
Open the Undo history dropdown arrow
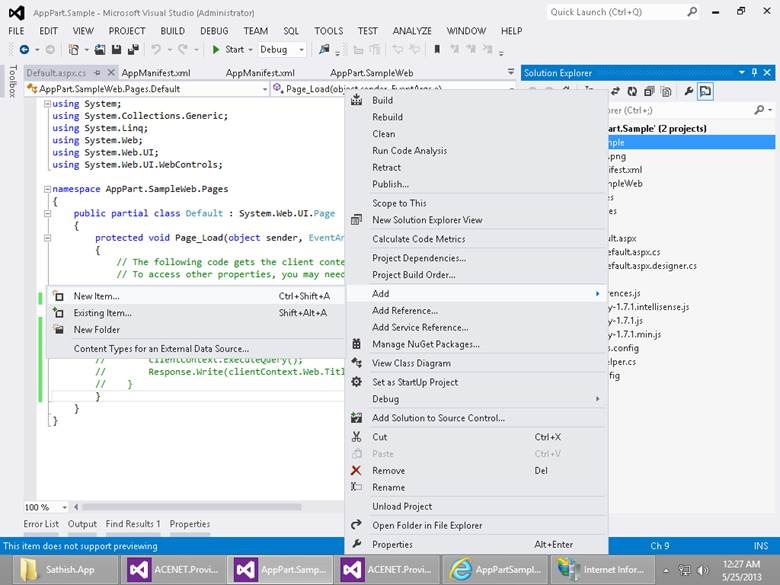pos(169,50)
